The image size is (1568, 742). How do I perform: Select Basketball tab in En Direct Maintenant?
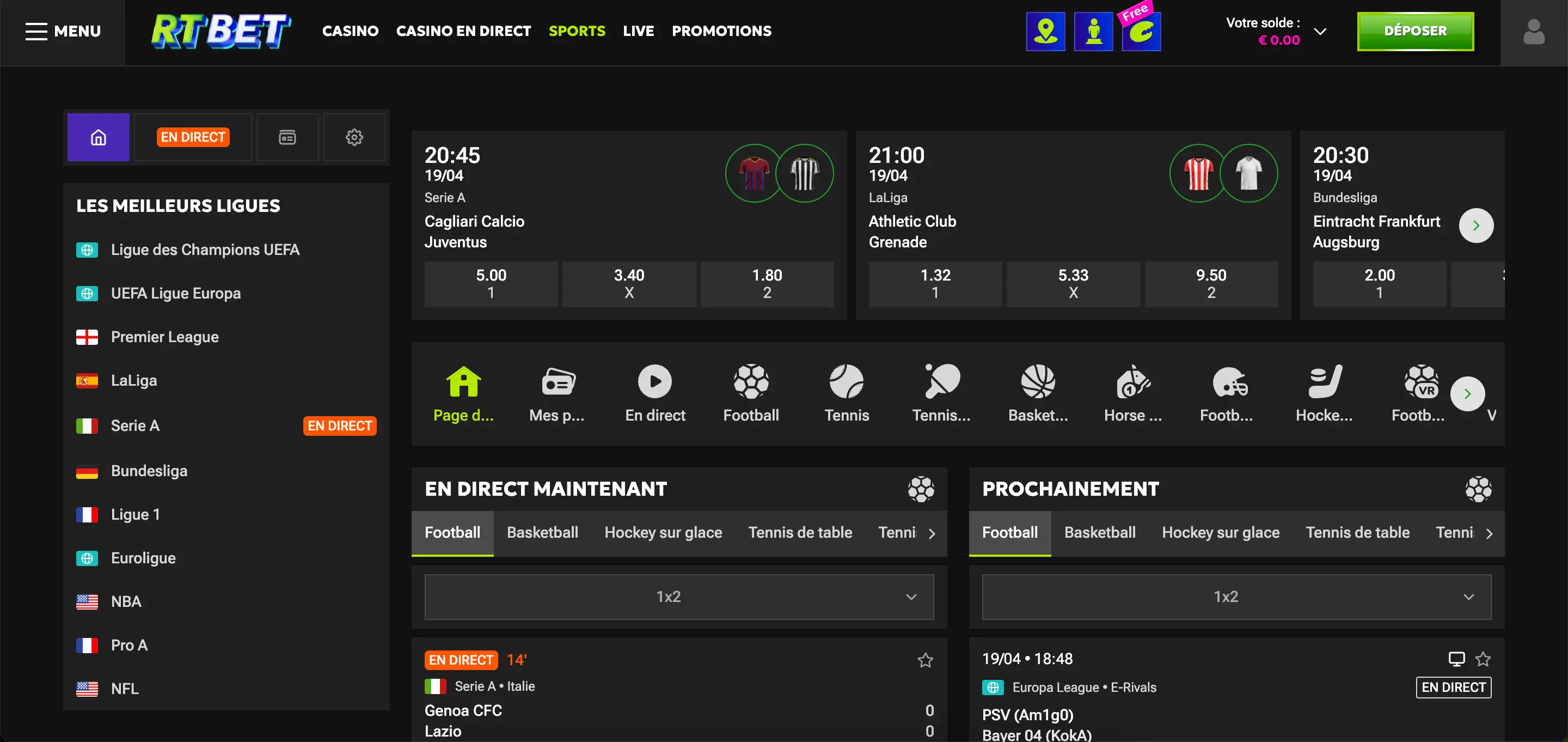[542, 532]
